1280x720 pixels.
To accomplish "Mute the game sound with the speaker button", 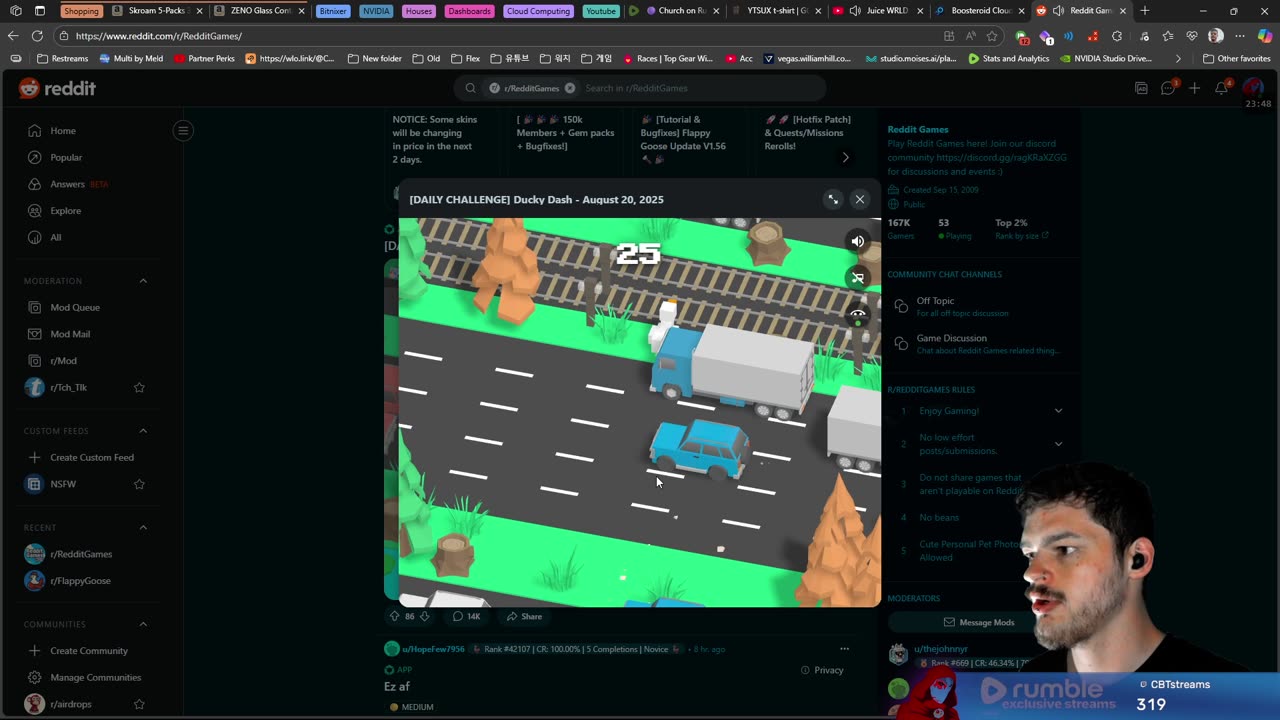I will click(857, 241).
